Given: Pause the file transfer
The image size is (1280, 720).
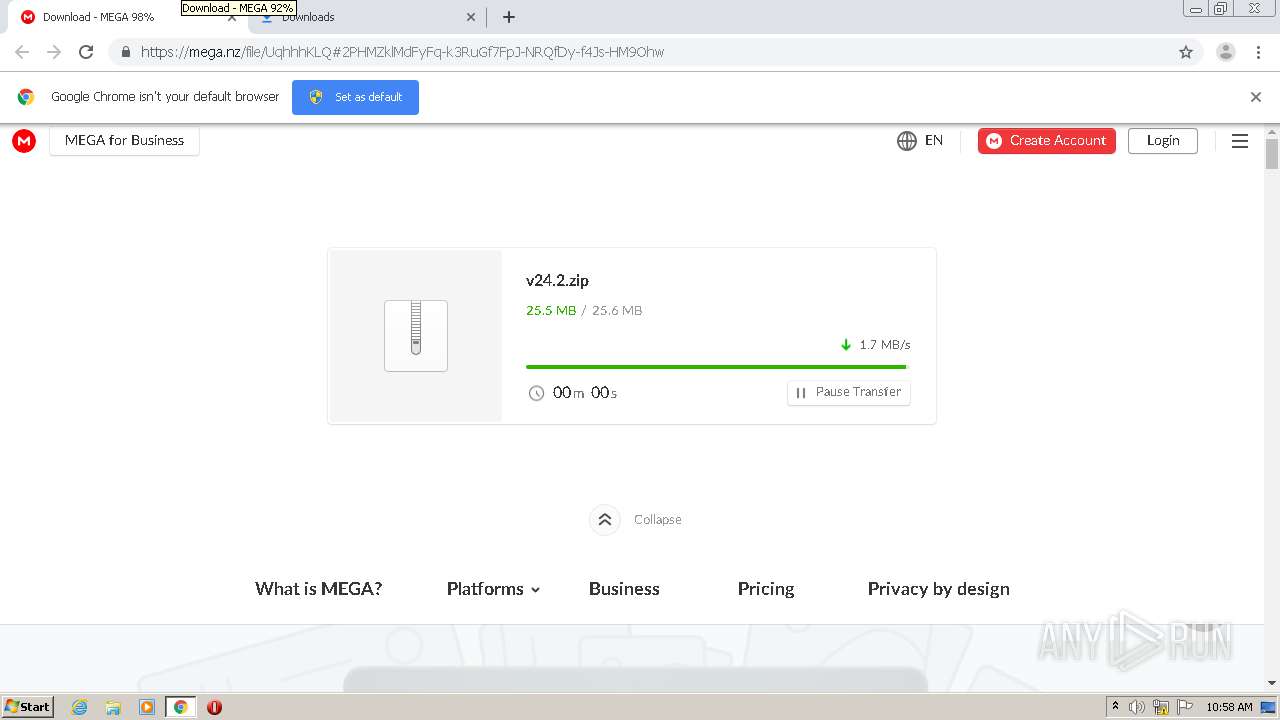Looking at the screenshot, I should coord(849,392).
